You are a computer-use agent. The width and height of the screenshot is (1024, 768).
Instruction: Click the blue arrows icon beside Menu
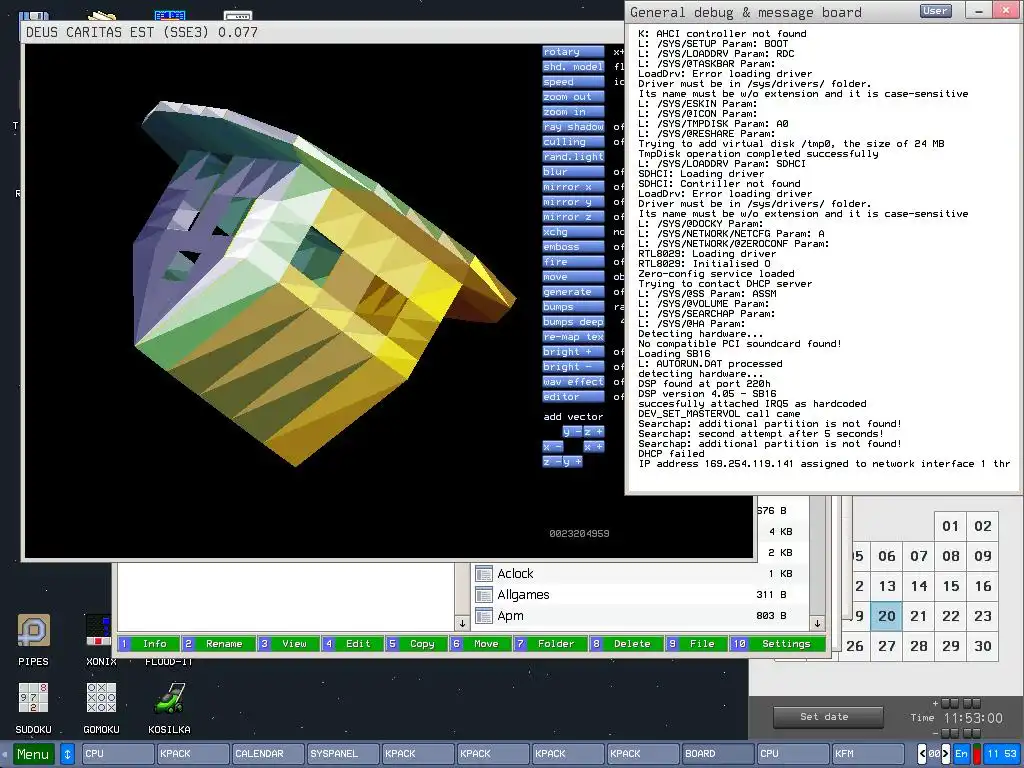(67, 754)
